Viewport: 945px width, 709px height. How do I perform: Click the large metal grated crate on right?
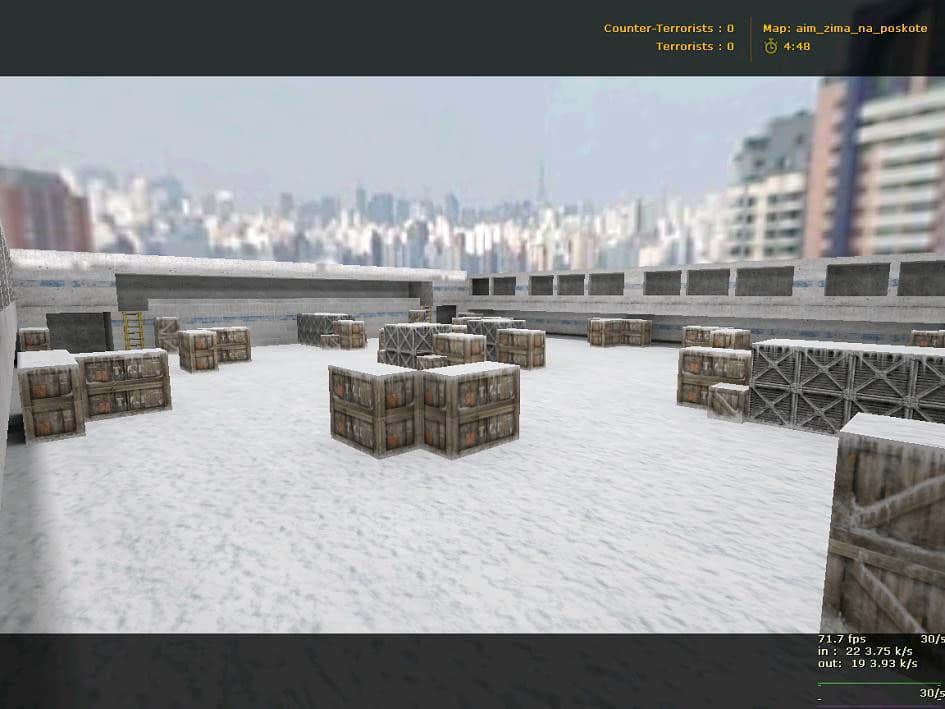point(846,386)
